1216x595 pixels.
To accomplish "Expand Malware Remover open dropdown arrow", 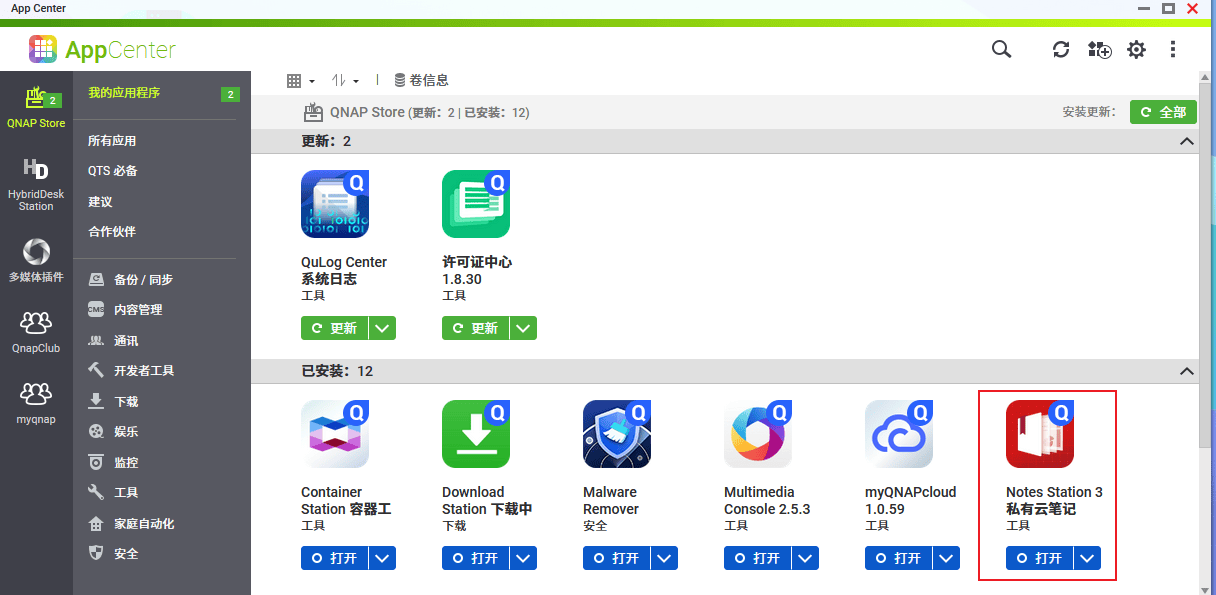I will [665, 558].
